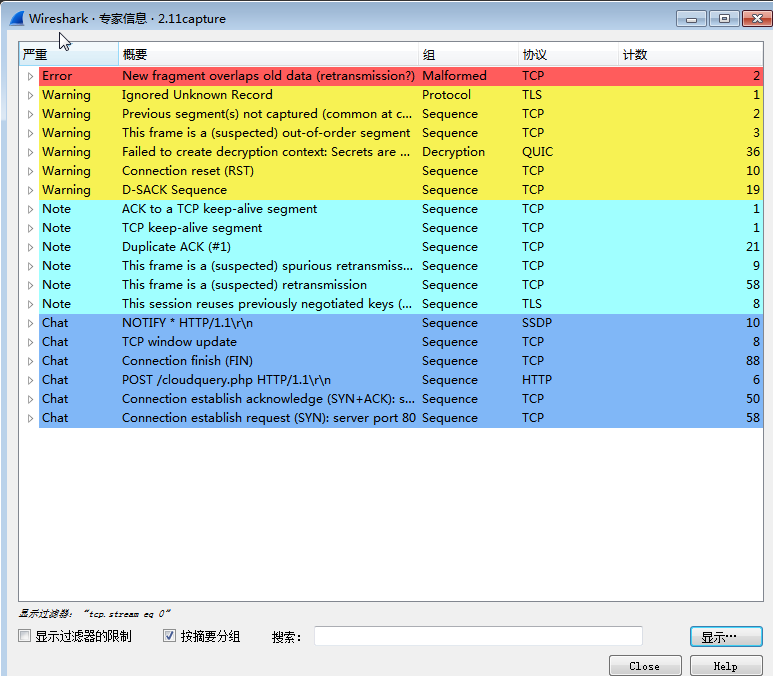Click the display filter text 'tcp.stream eq 0'
The image size is (773, 676).
(x=127, y=614)
